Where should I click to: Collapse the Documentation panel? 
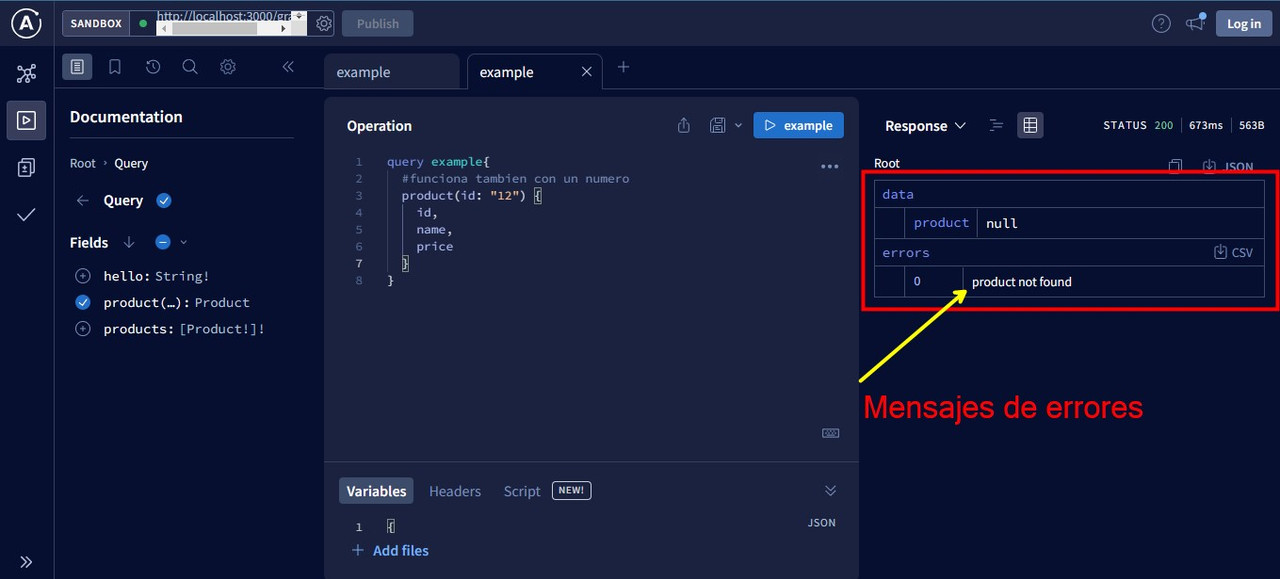pyautogui.click(x=288, y=67)
